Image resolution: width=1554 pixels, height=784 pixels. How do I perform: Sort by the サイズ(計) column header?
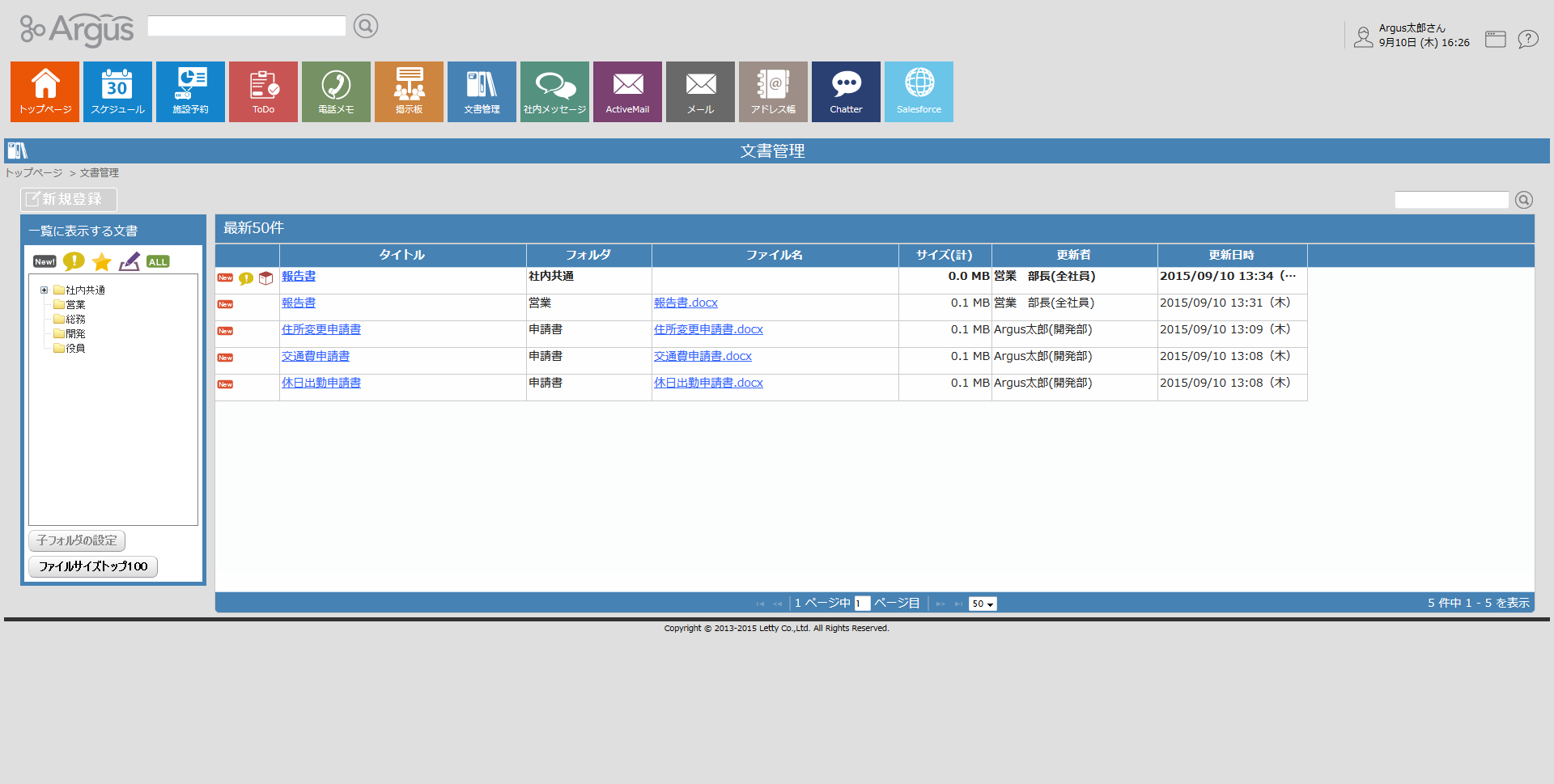pyautogui.click(x=945, y=255)
